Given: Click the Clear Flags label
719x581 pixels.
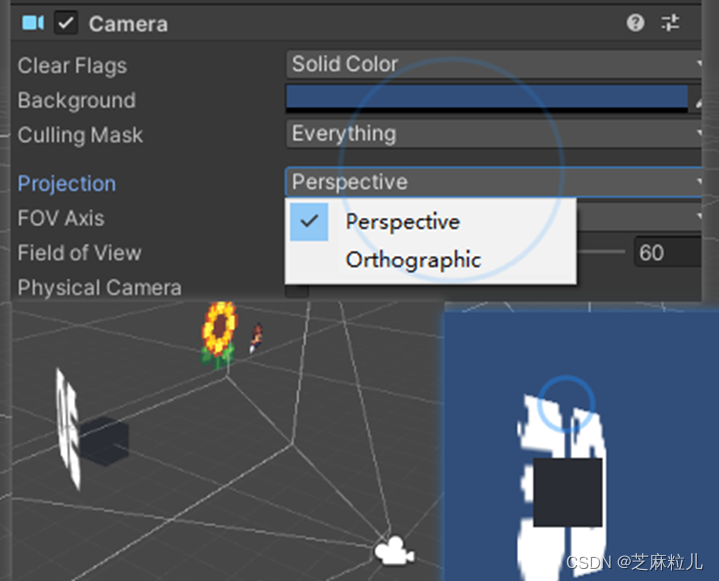Looking at the screenshot, I should coord(72,66).
